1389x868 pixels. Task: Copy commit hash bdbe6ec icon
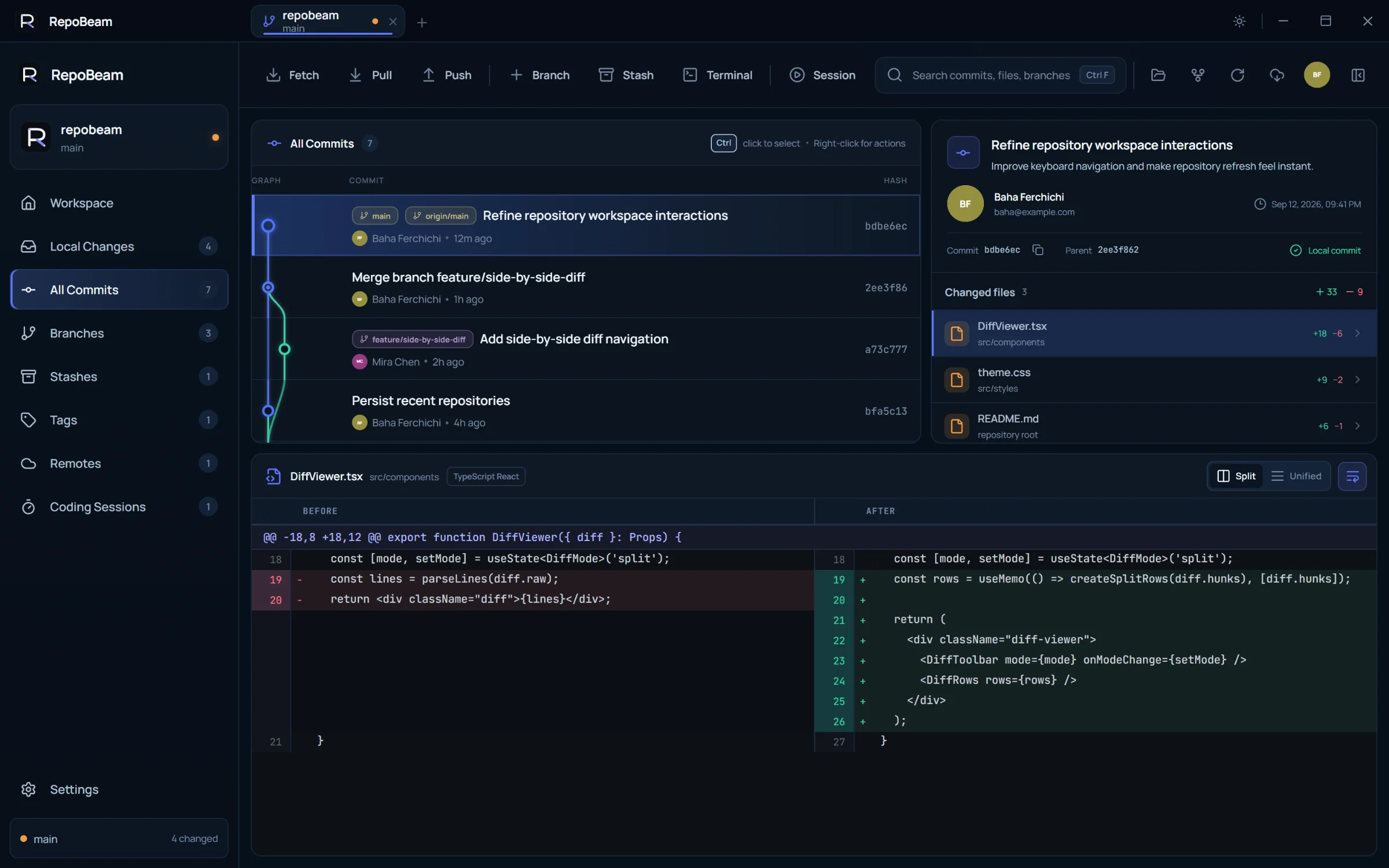(1038, 250)
